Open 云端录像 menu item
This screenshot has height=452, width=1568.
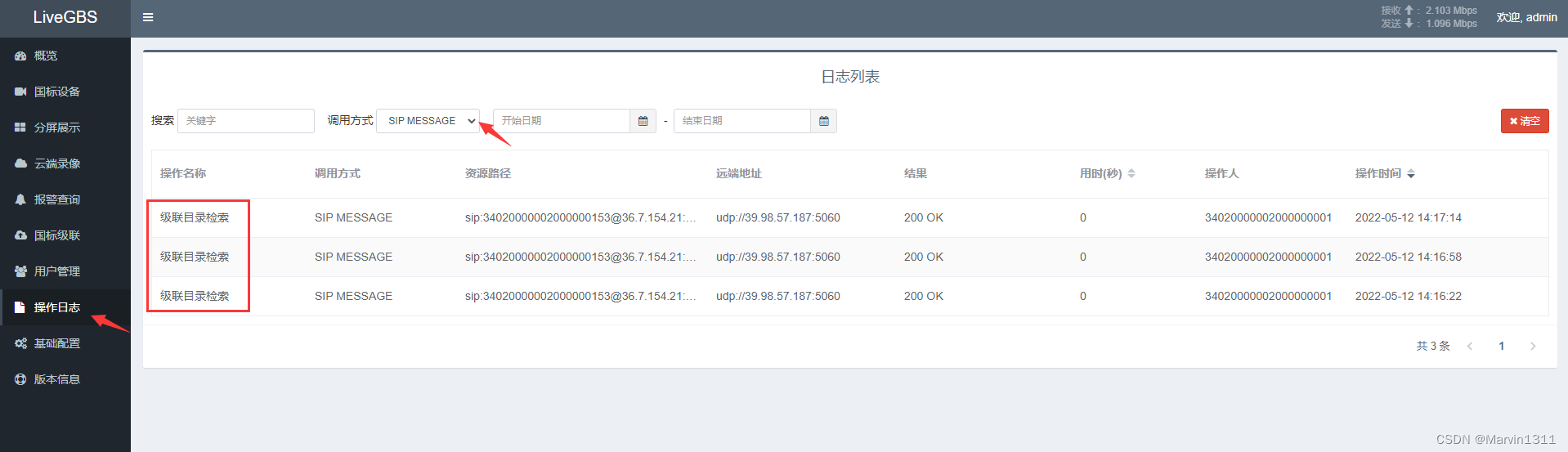[x=65, y=163]
